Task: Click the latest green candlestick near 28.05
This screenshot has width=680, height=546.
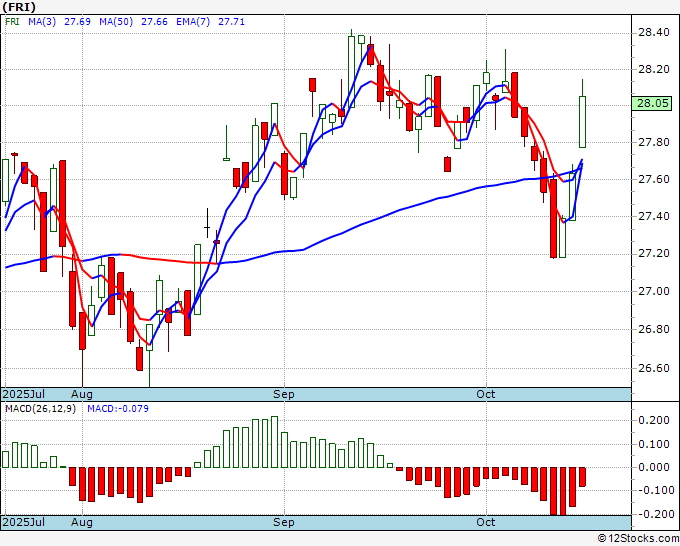Action: coord(582,122)
